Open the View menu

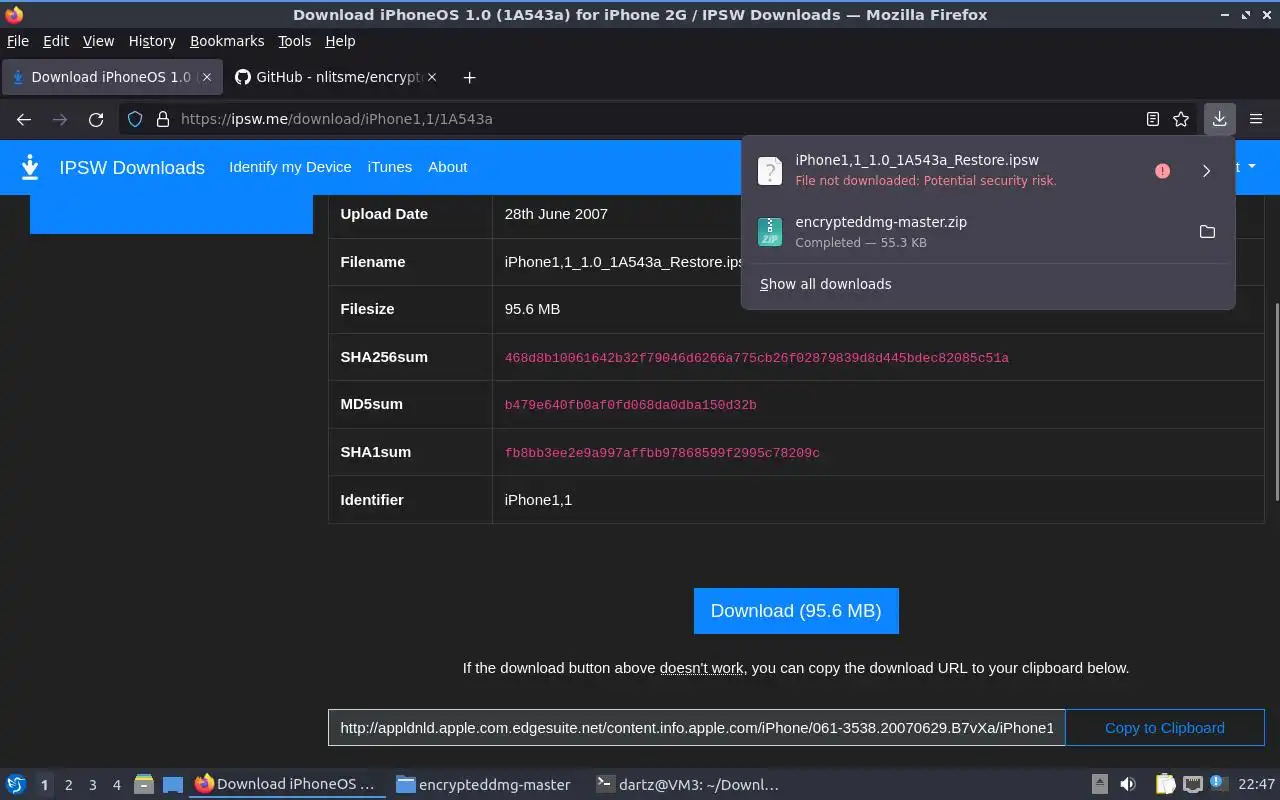pyautogui.click(x=98, y=41)
